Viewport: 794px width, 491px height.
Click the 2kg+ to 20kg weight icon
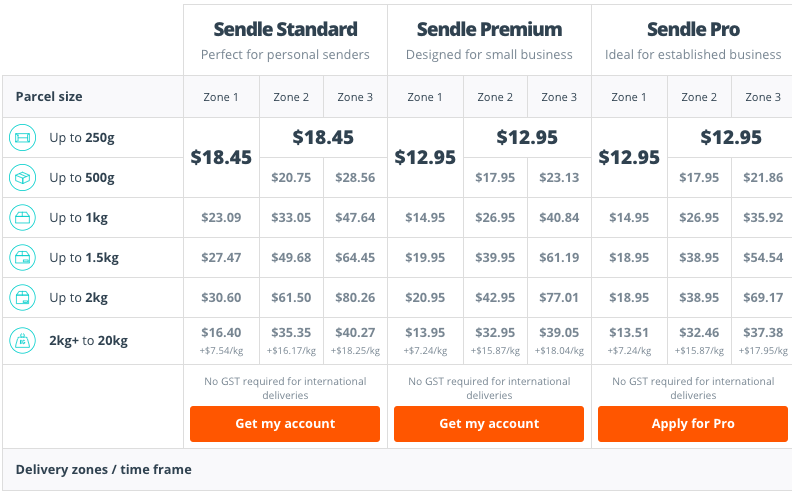(x=22, y=341)
